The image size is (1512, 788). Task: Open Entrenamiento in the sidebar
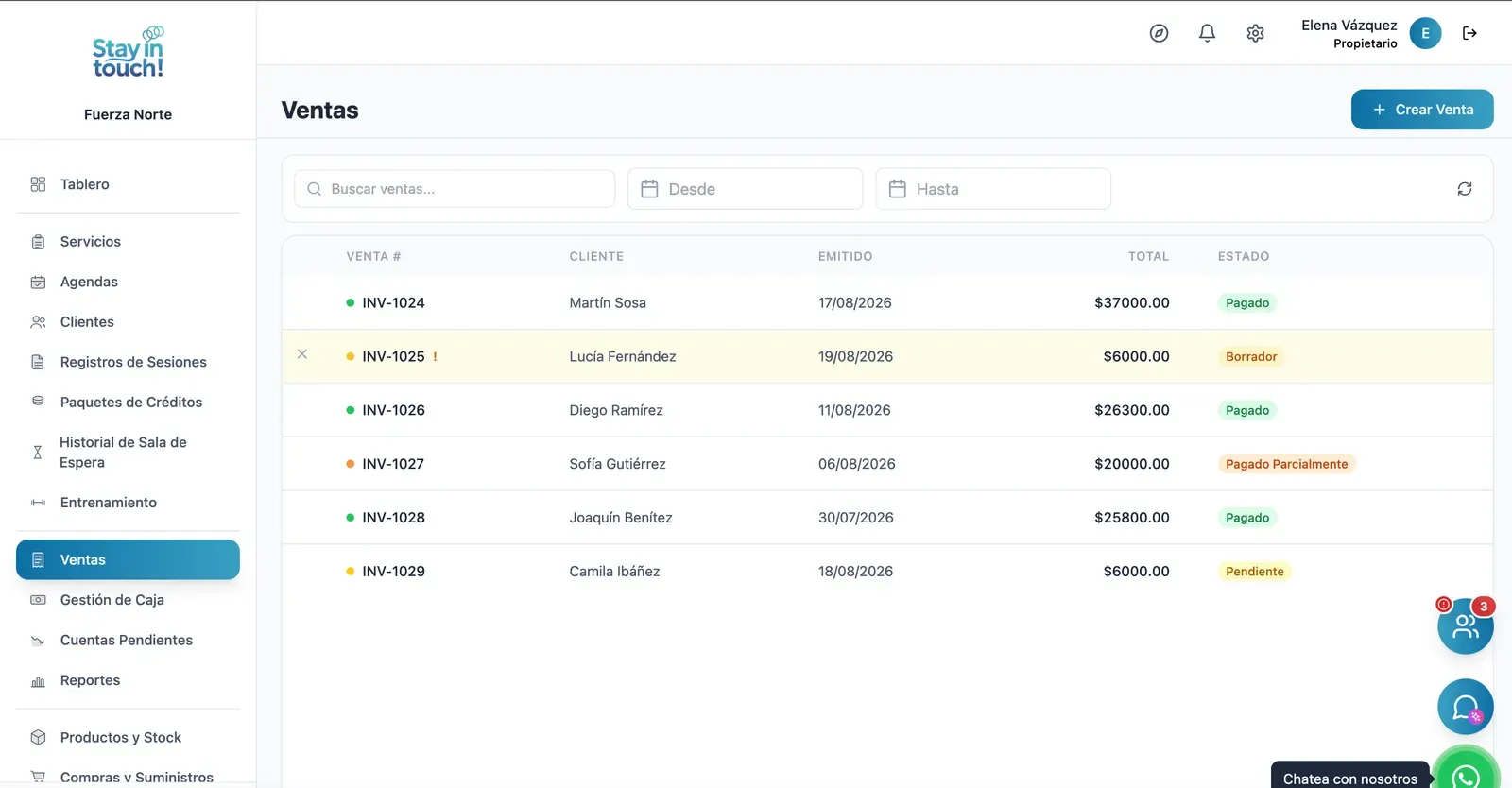[x=128, y=503]
